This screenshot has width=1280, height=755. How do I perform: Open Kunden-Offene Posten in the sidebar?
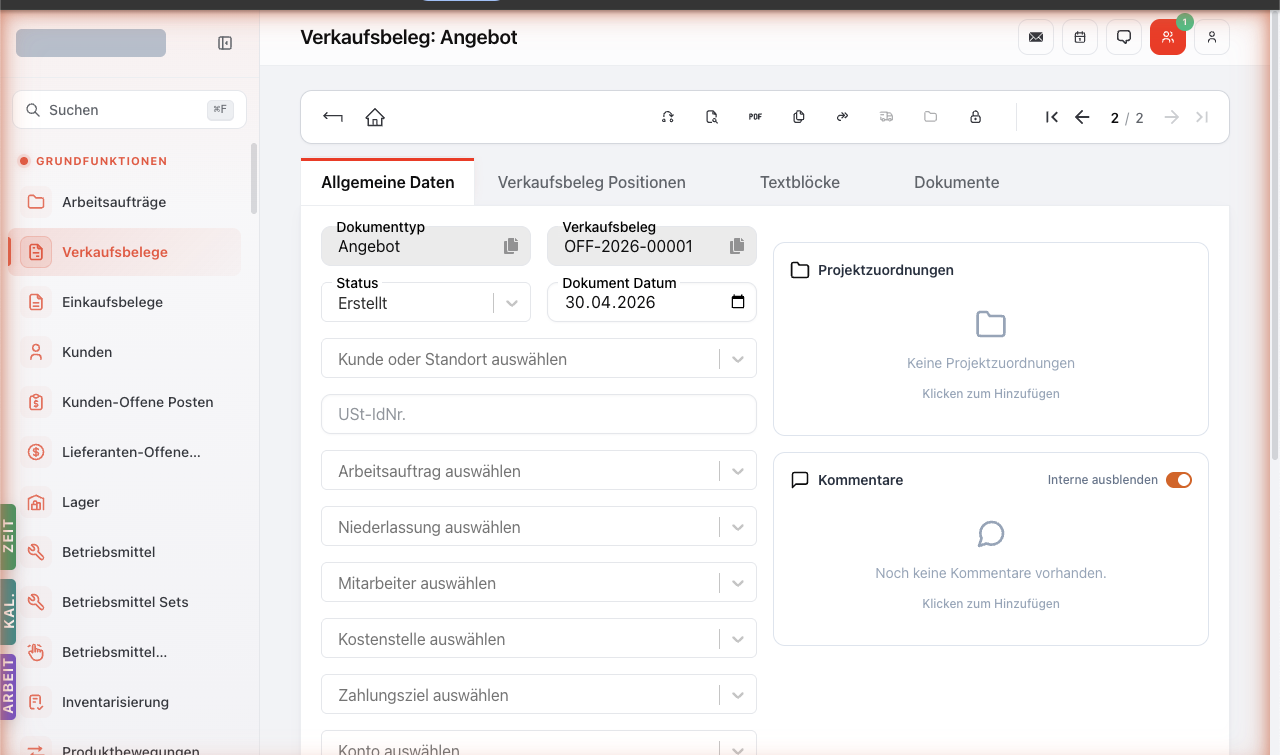[124, 402]
